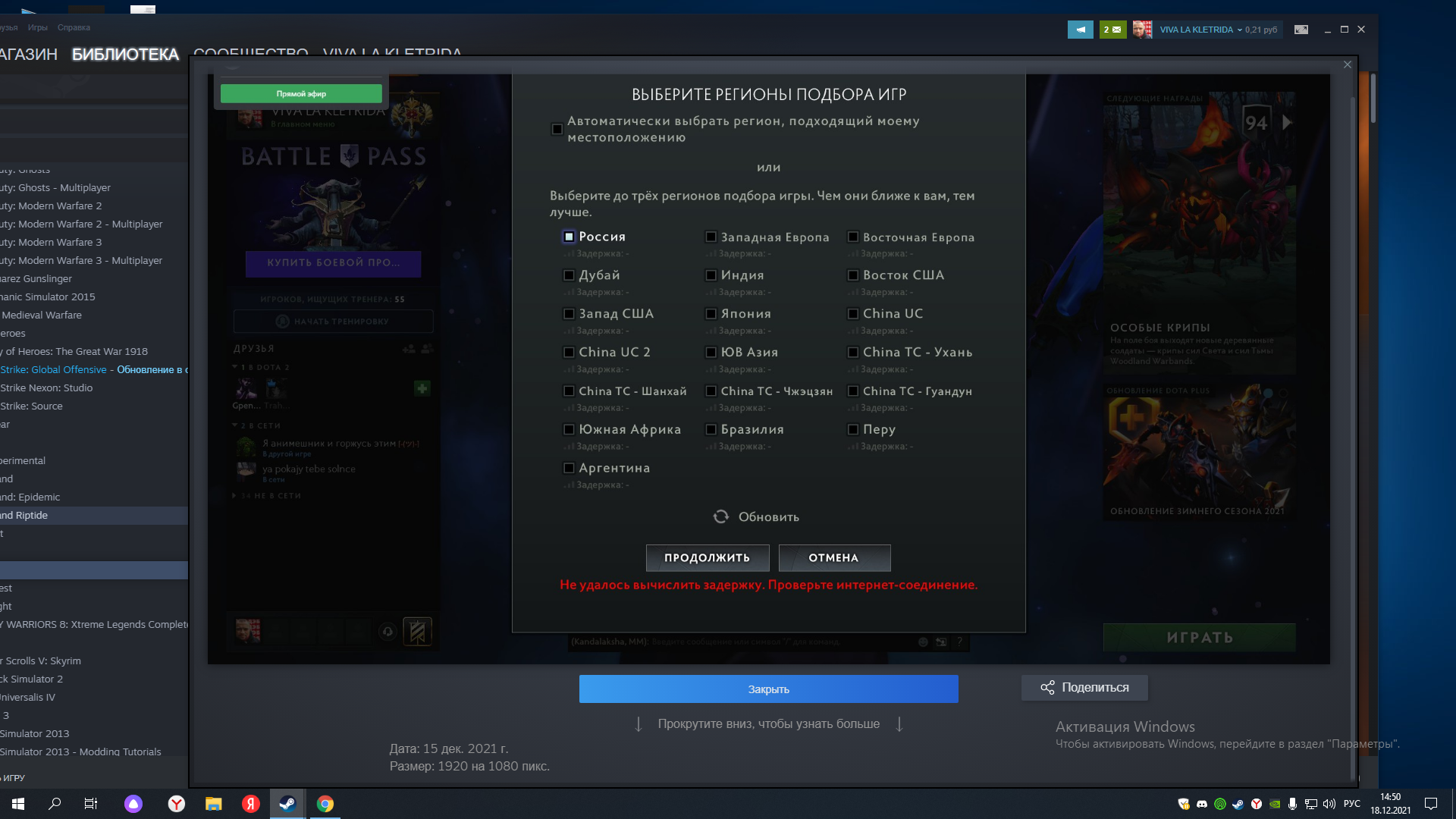Screen dimensions: 1456x819
Task: Switch to the Steam taskbar icon
Action: pos(288,804)
